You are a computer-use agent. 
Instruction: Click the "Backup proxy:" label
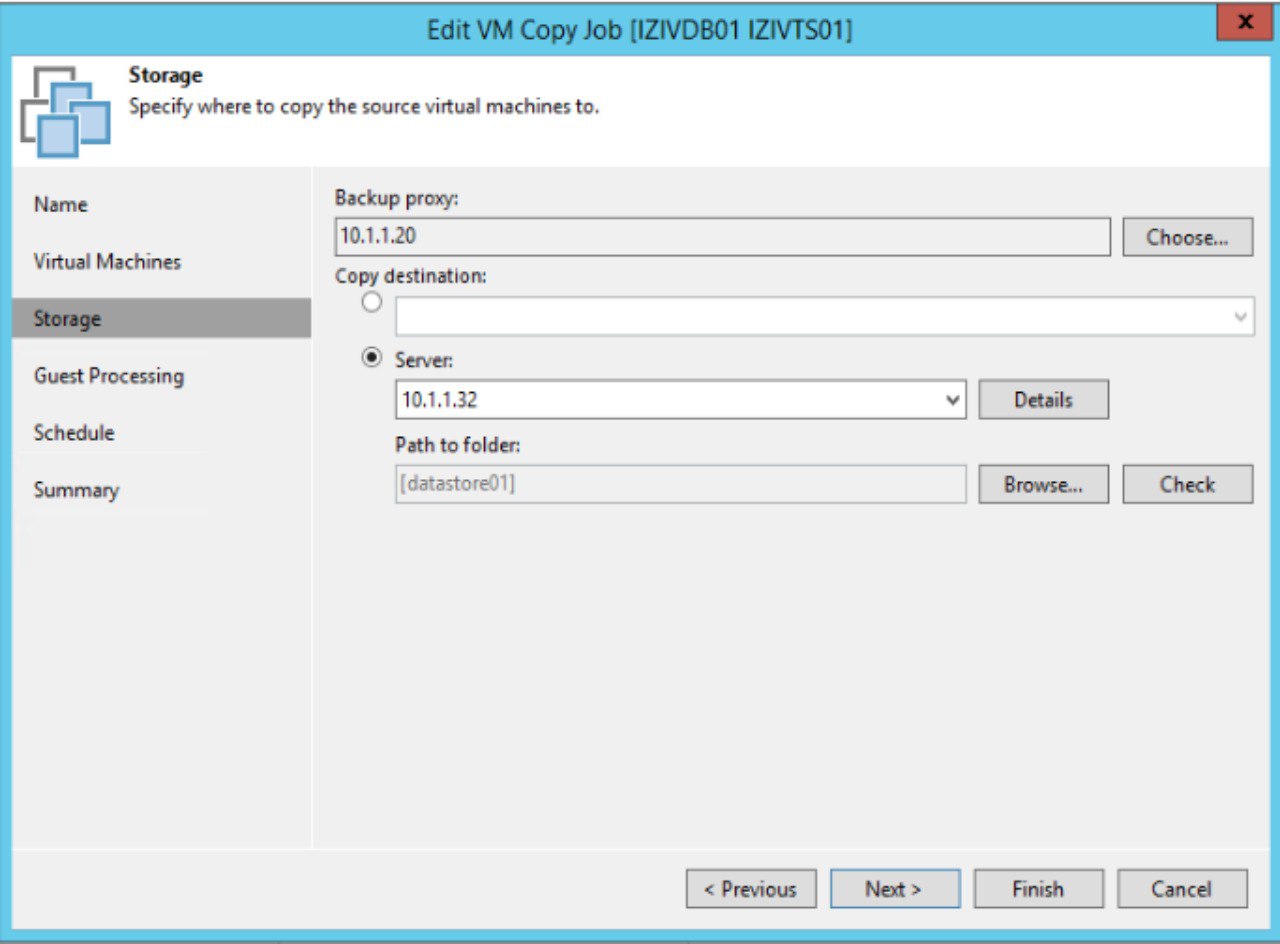pos(396,198)
